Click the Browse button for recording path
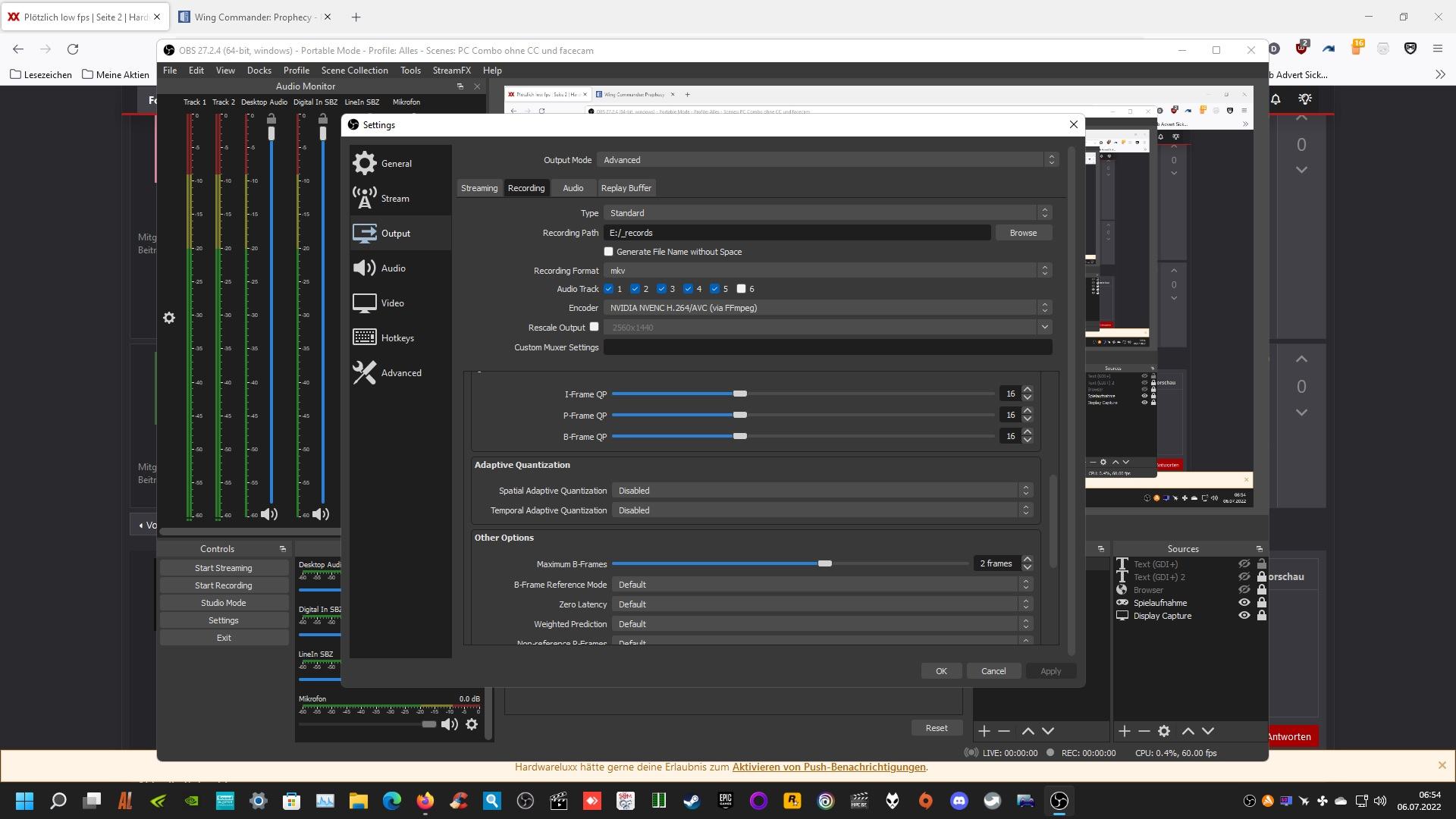The height and width of the screenshot is (819, 1456). 1023,233
